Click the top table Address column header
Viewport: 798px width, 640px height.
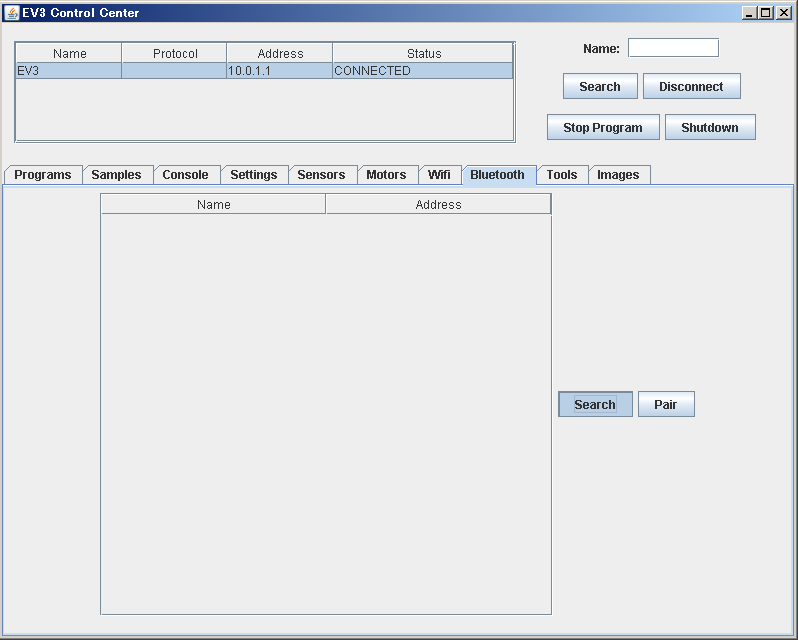pyautogui.click(x=280, y=53)
